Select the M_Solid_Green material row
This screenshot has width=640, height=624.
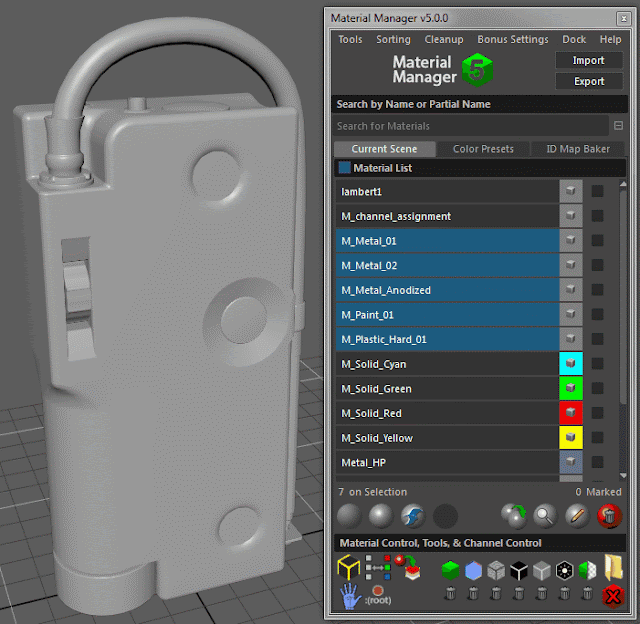tap(447, 389)
